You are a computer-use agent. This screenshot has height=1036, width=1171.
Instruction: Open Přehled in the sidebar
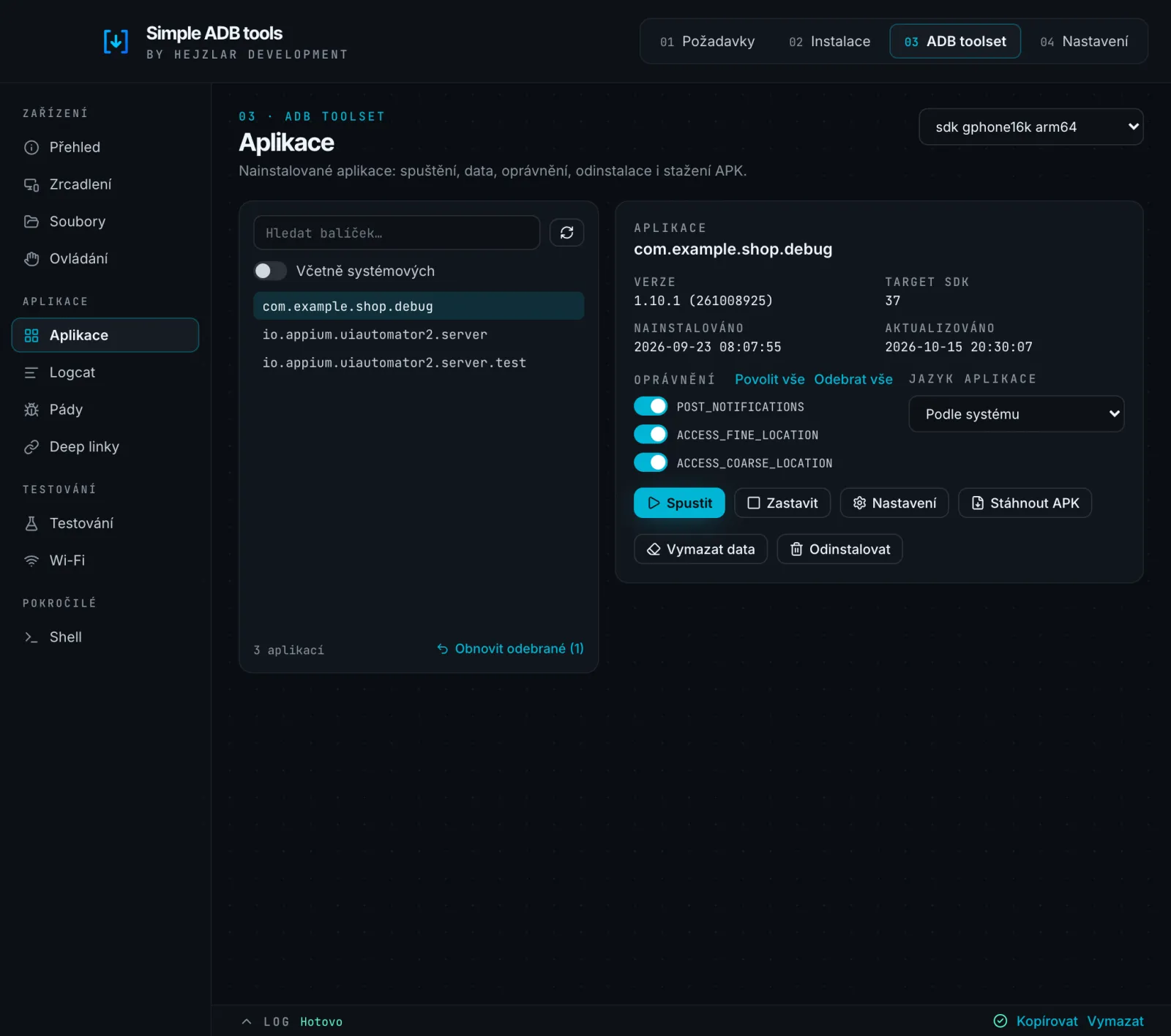[x=105, y=147]
